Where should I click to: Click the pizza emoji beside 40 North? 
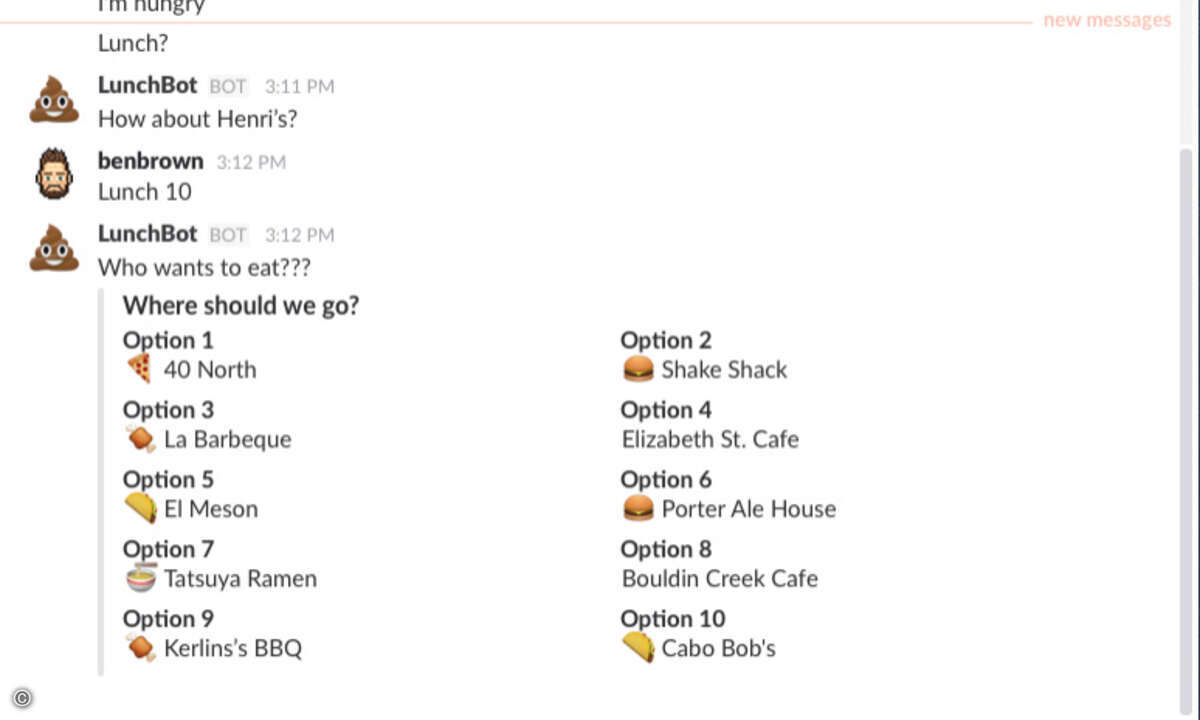coord(139,369)
